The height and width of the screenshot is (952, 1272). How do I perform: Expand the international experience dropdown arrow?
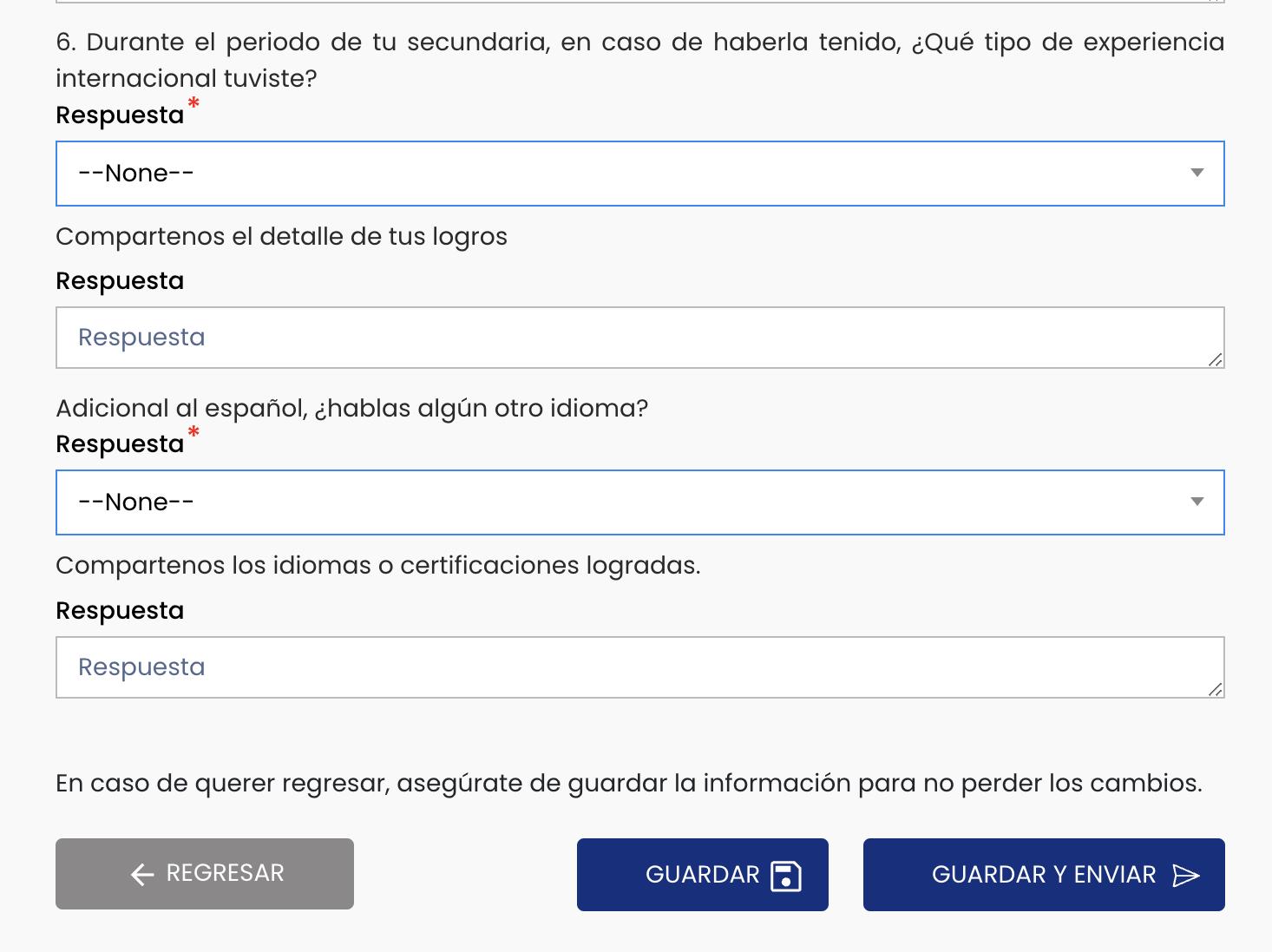tap(1197, 173)
